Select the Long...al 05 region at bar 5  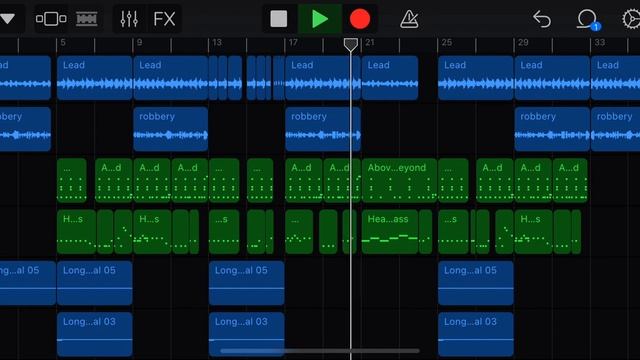(x=95, y=283)
